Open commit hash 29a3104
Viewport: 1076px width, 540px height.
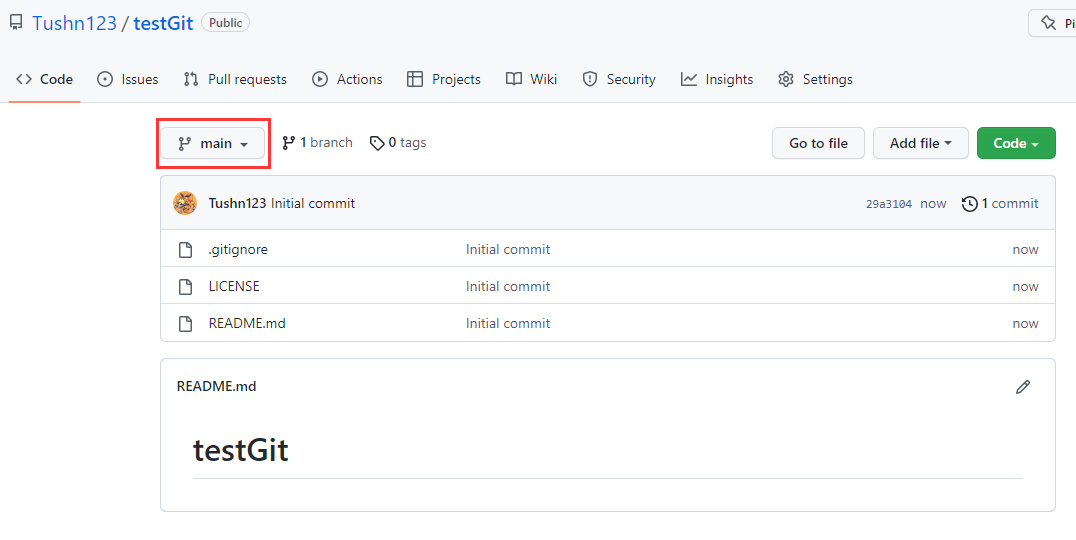(888, 204)
